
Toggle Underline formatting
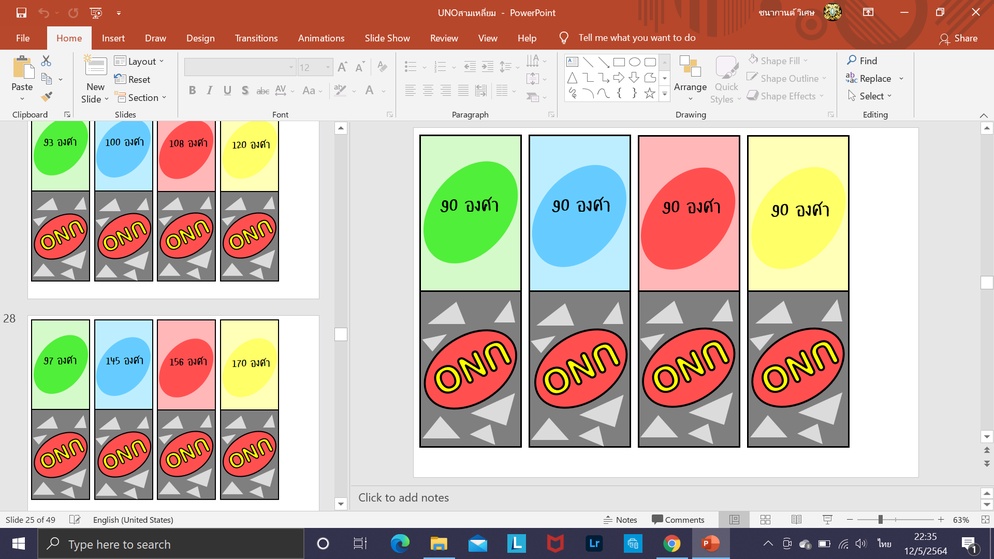[227, 91]
